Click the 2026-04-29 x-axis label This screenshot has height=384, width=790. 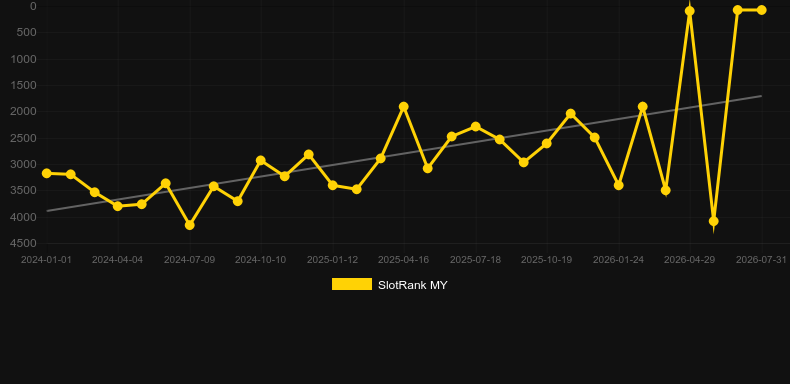click(x=690, y=260)
